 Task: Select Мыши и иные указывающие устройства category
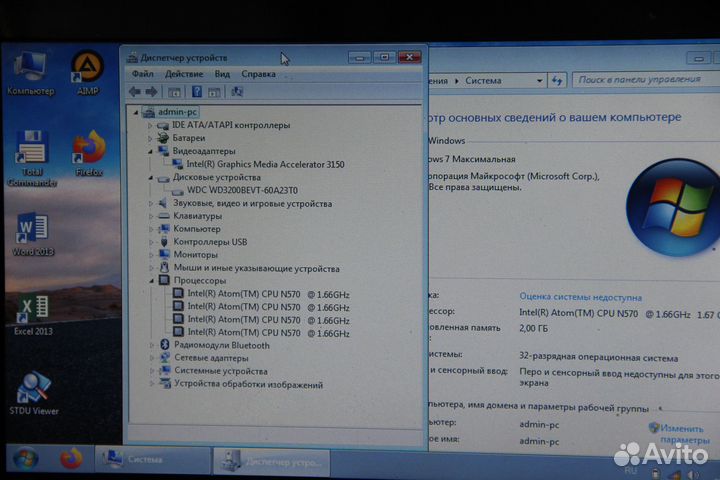pyautogui.click(x=256, y=268)
